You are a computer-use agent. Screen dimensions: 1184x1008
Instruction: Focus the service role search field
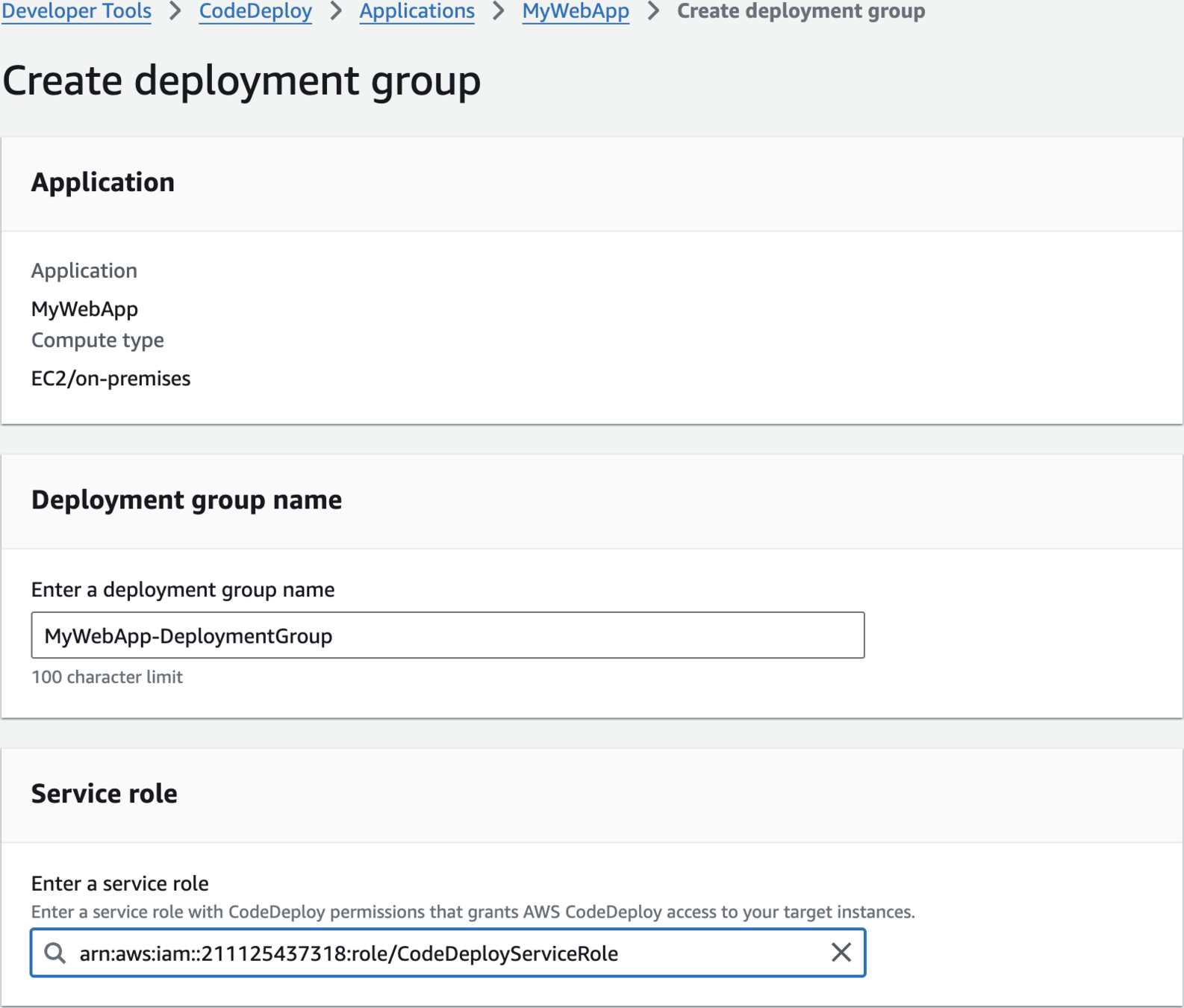point(448,953)
